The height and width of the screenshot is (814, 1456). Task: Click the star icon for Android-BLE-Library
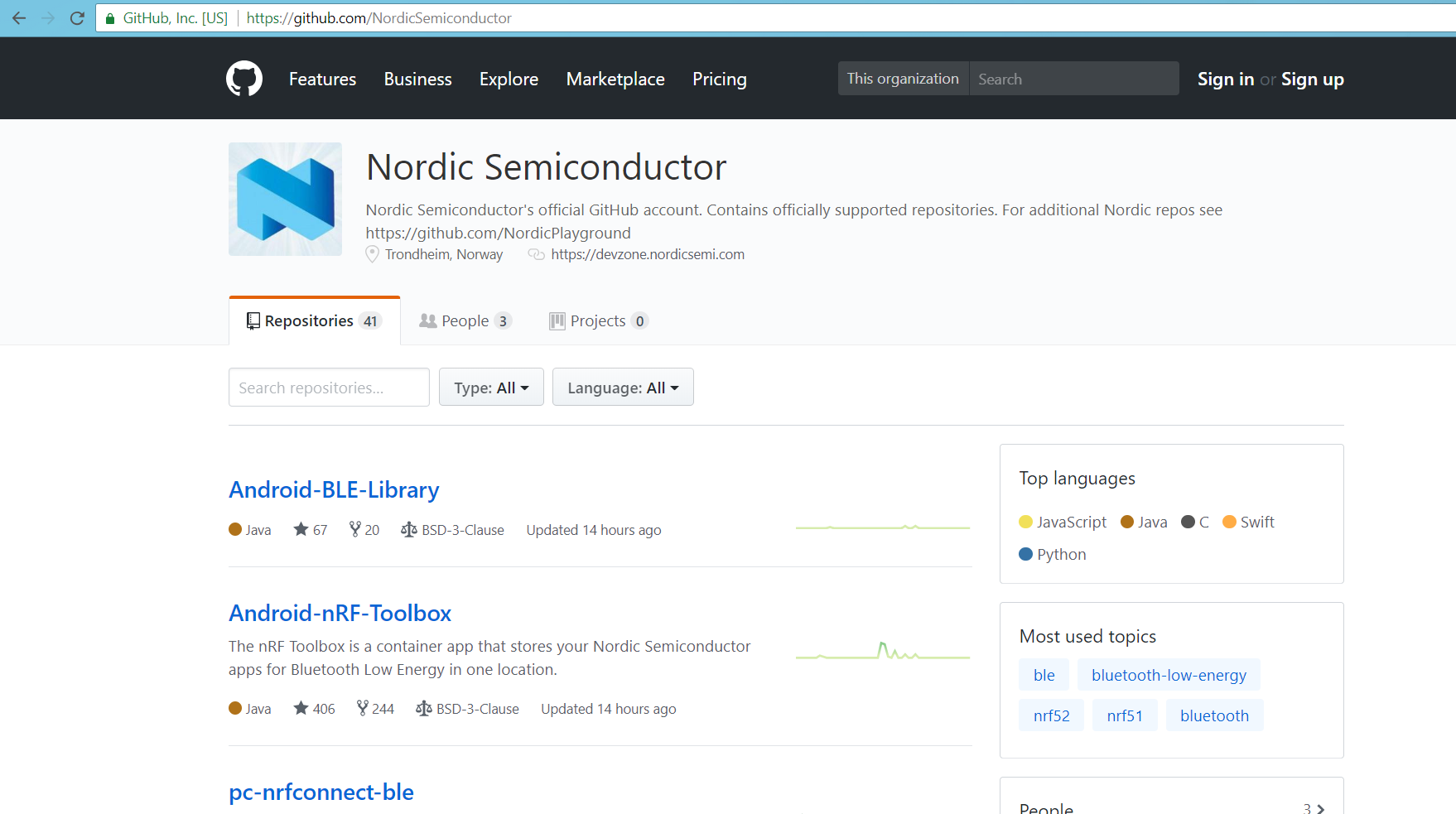tap(301, 529)
